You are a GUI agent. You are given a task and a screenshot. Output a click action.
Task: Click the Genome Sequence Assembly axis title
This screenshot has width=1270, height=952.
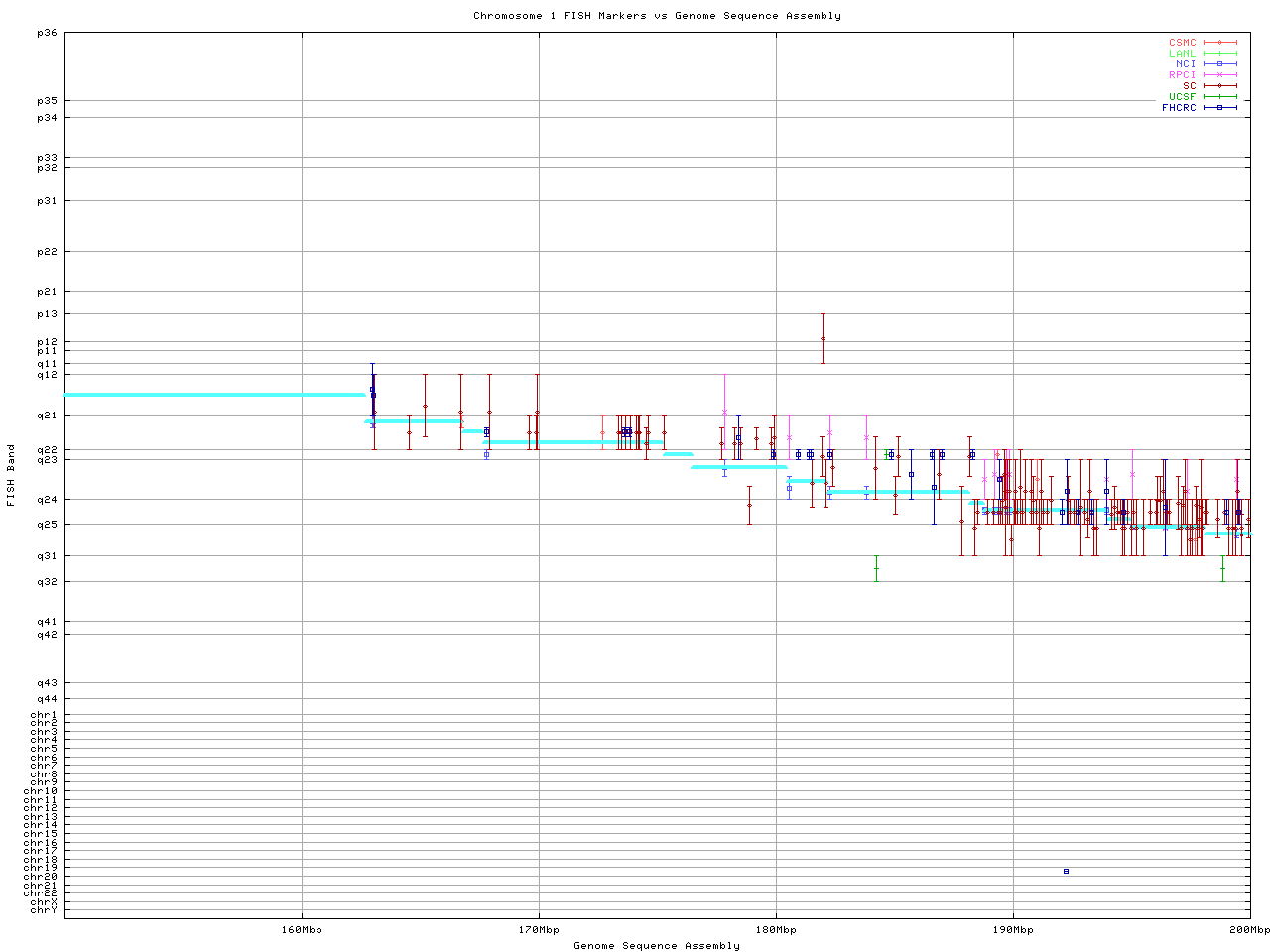click(657, 946)
